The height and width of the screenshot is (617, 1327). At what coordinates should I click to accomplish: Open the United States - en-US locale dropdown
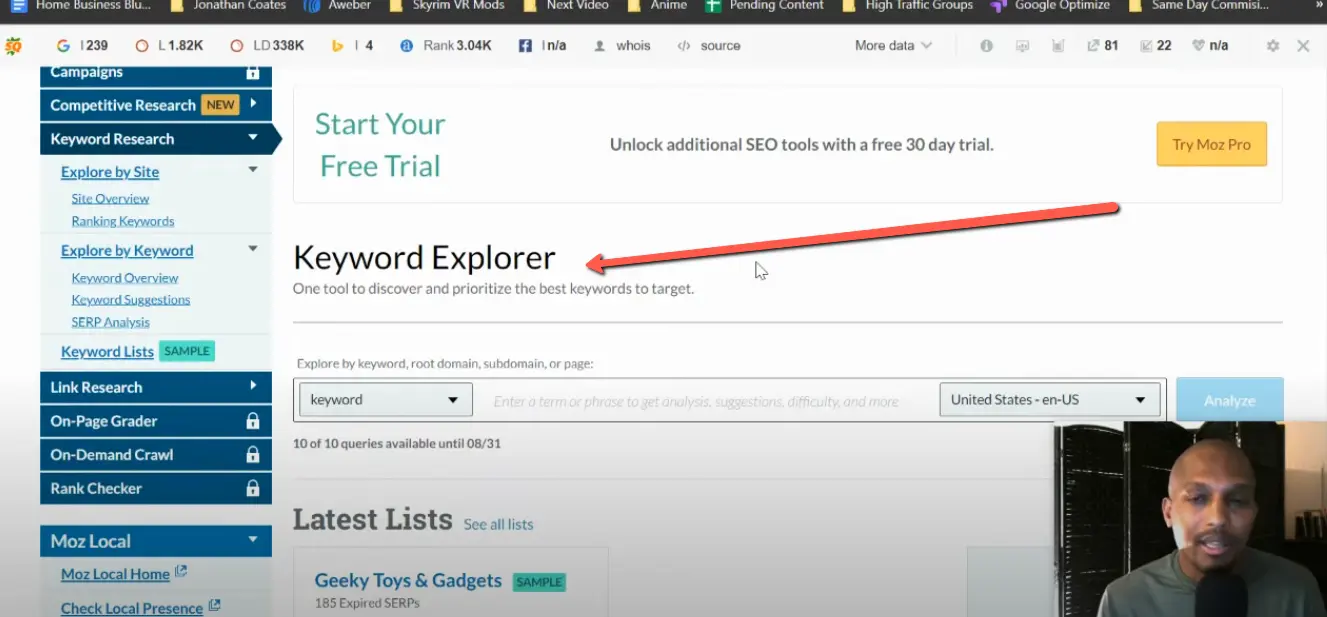click(x=1049, y=399)
